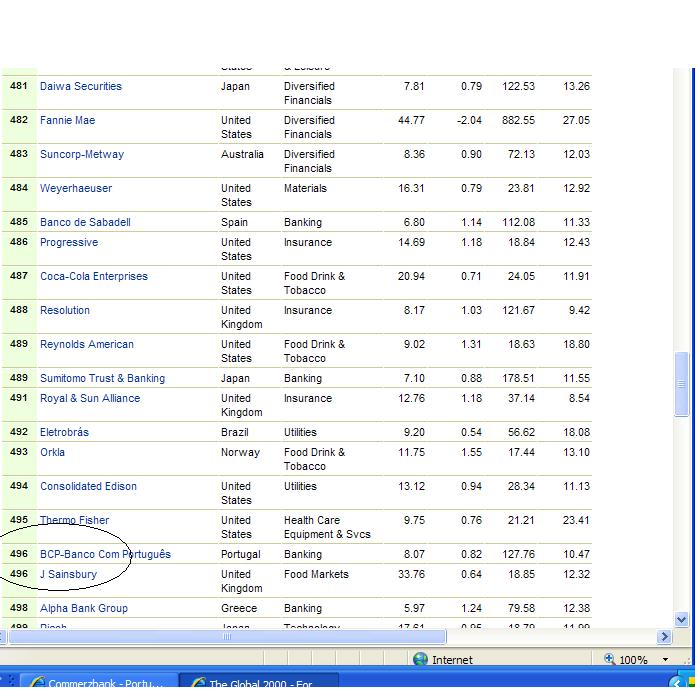The height and width of the screenshot is (689, 697).
Task: Open the zoom level dropdown arrow
Action: 665,660
